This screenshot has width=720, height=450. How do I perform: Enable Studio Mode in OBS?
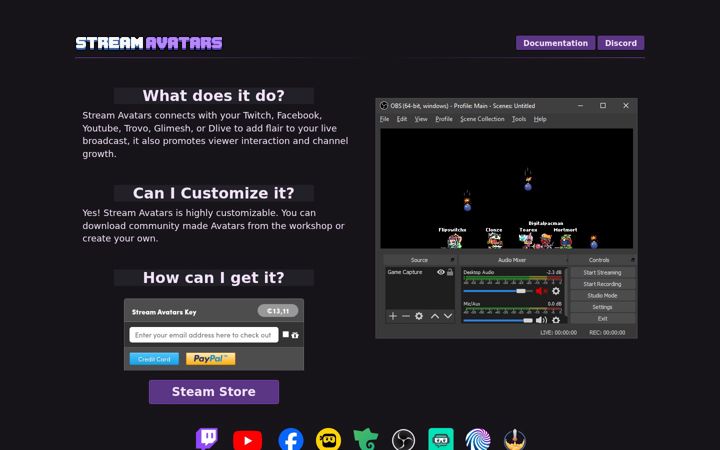click(602, 295)
